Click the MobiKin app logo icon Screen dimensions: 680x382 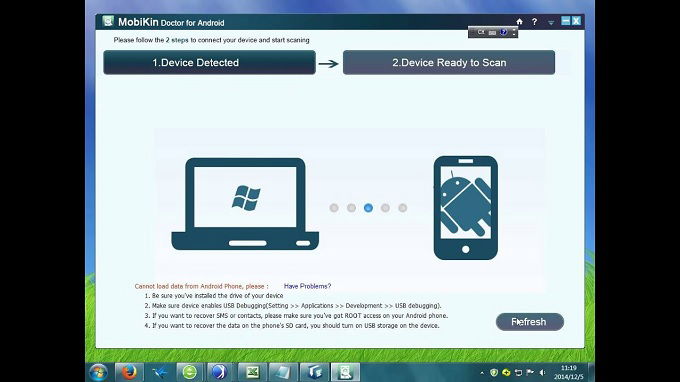tap(108, 21)
